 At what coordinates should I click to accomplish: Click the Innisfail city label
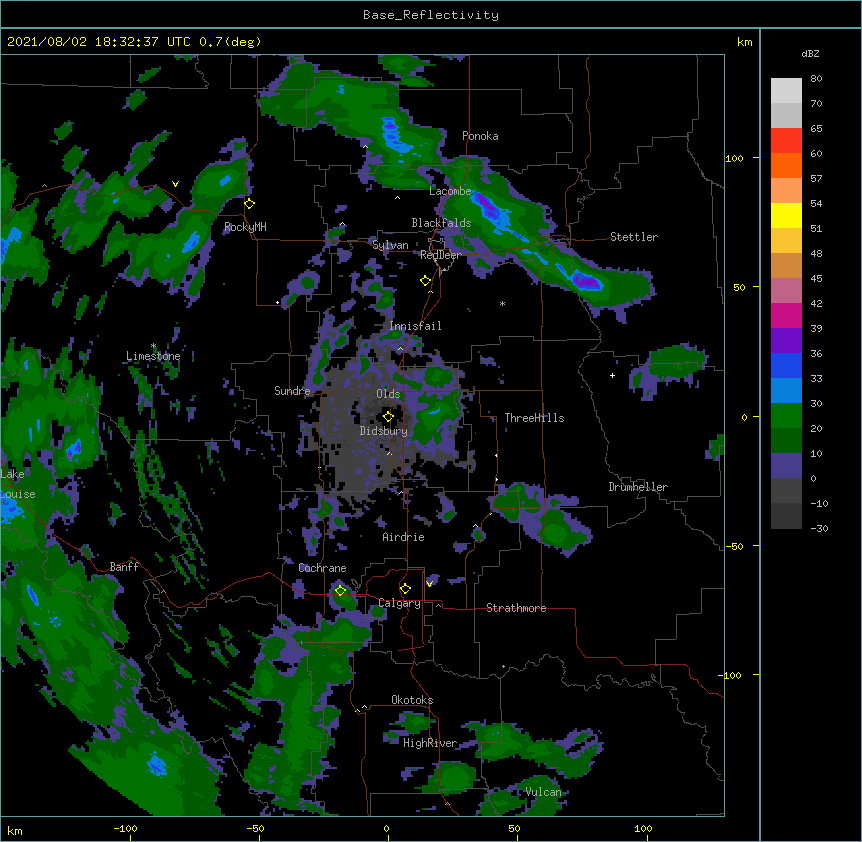[415, 326]
